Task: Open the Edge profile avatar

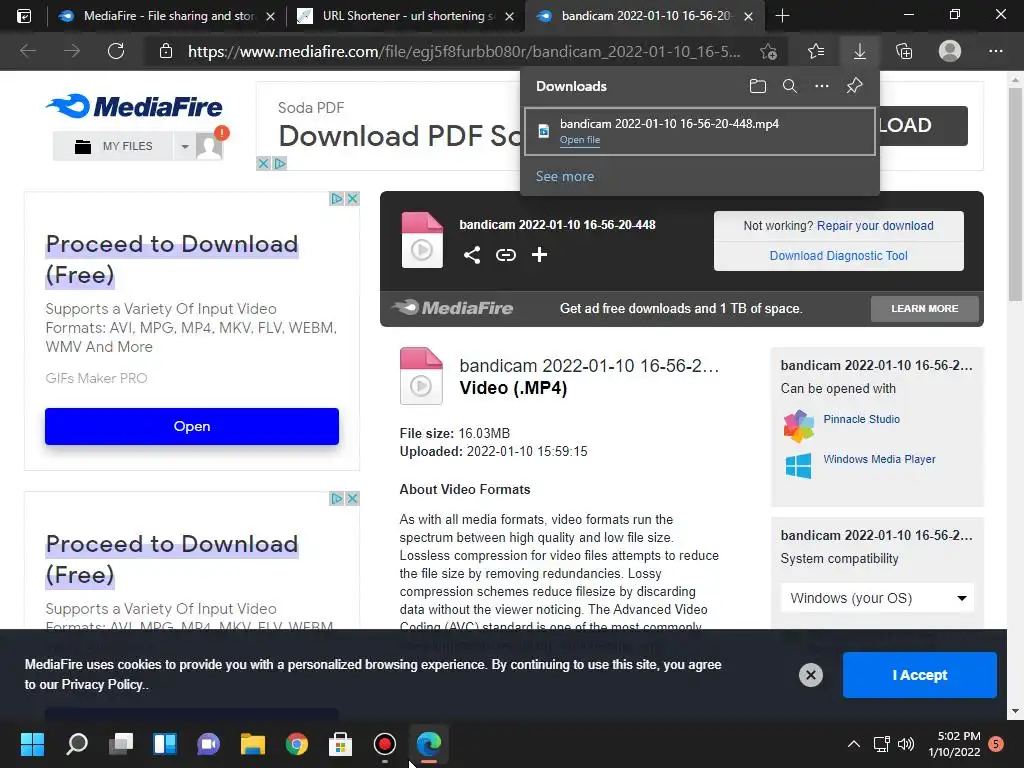Action: pyautogui.click(x=950, y=51)
